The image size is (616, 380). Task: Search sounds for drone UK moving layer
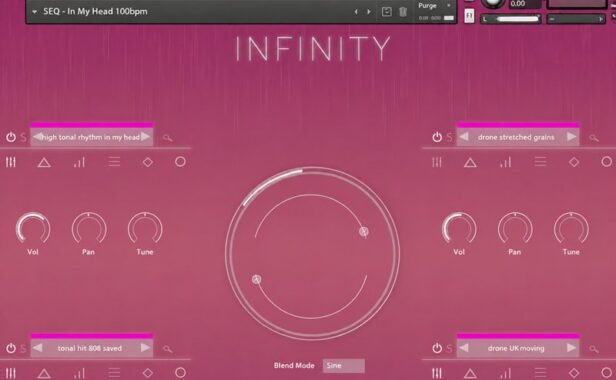[594, 349]
